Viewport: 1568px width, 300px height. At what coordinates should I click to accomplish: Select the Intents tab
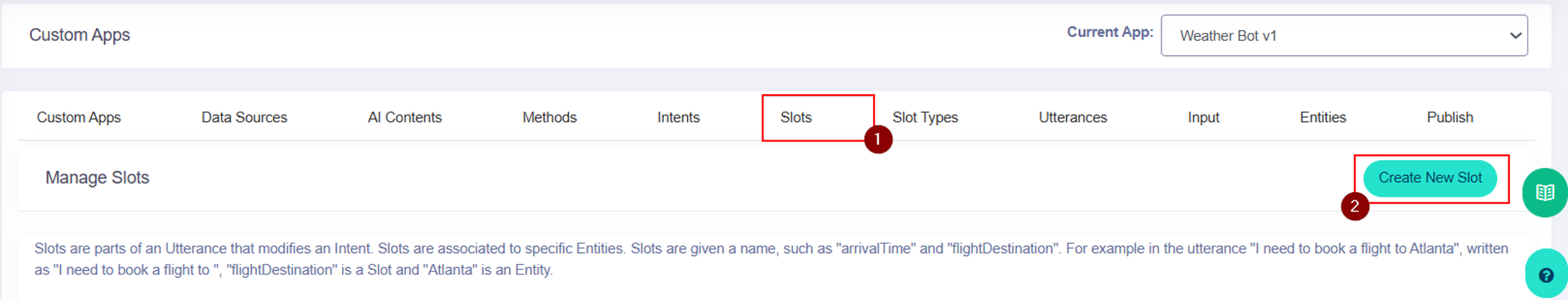(678, 117)
